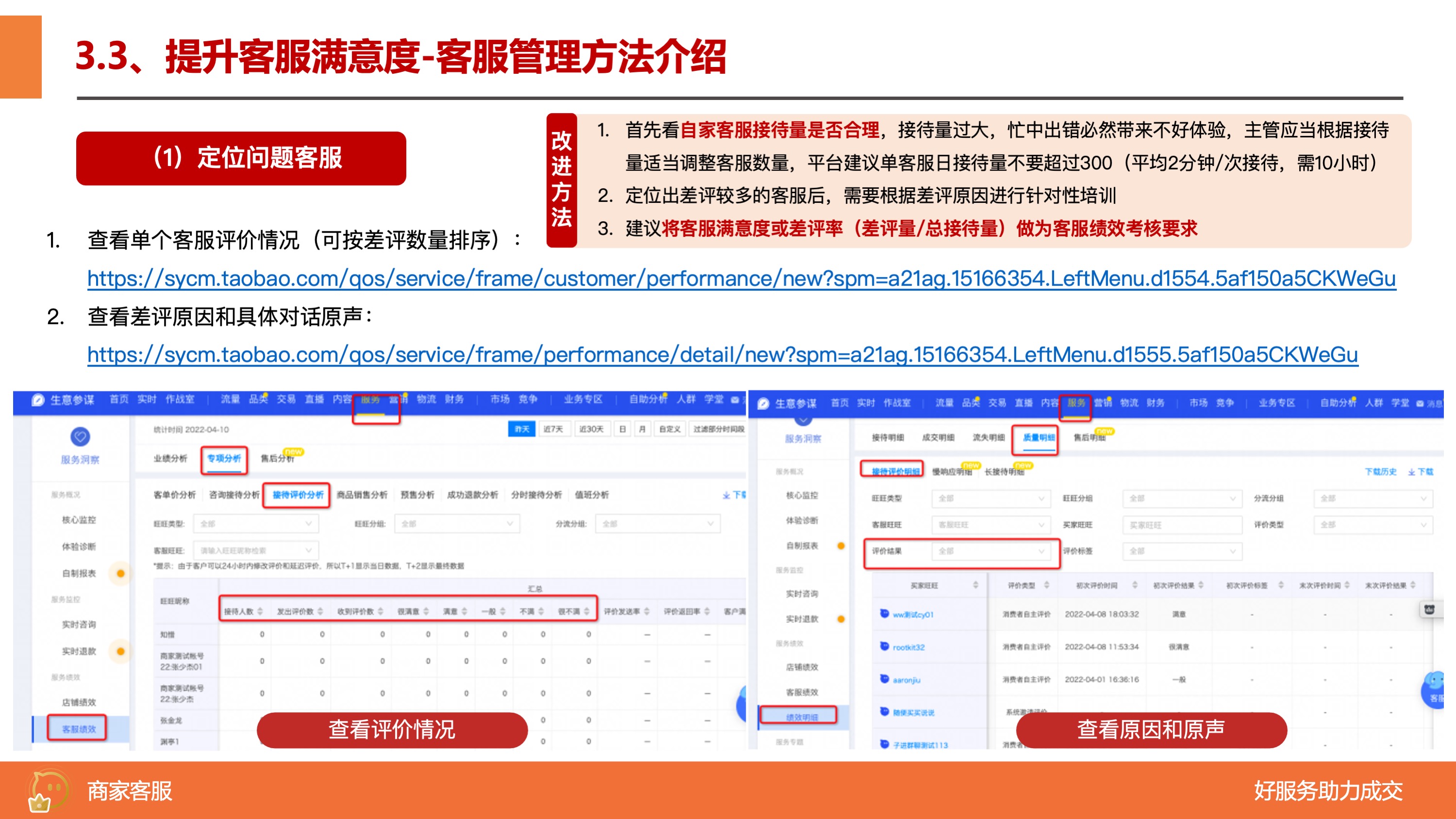Click the Wangwang icon beside ww测试cy01
Viewport: 1456px width, 819px height.
[x=885, y=613]
